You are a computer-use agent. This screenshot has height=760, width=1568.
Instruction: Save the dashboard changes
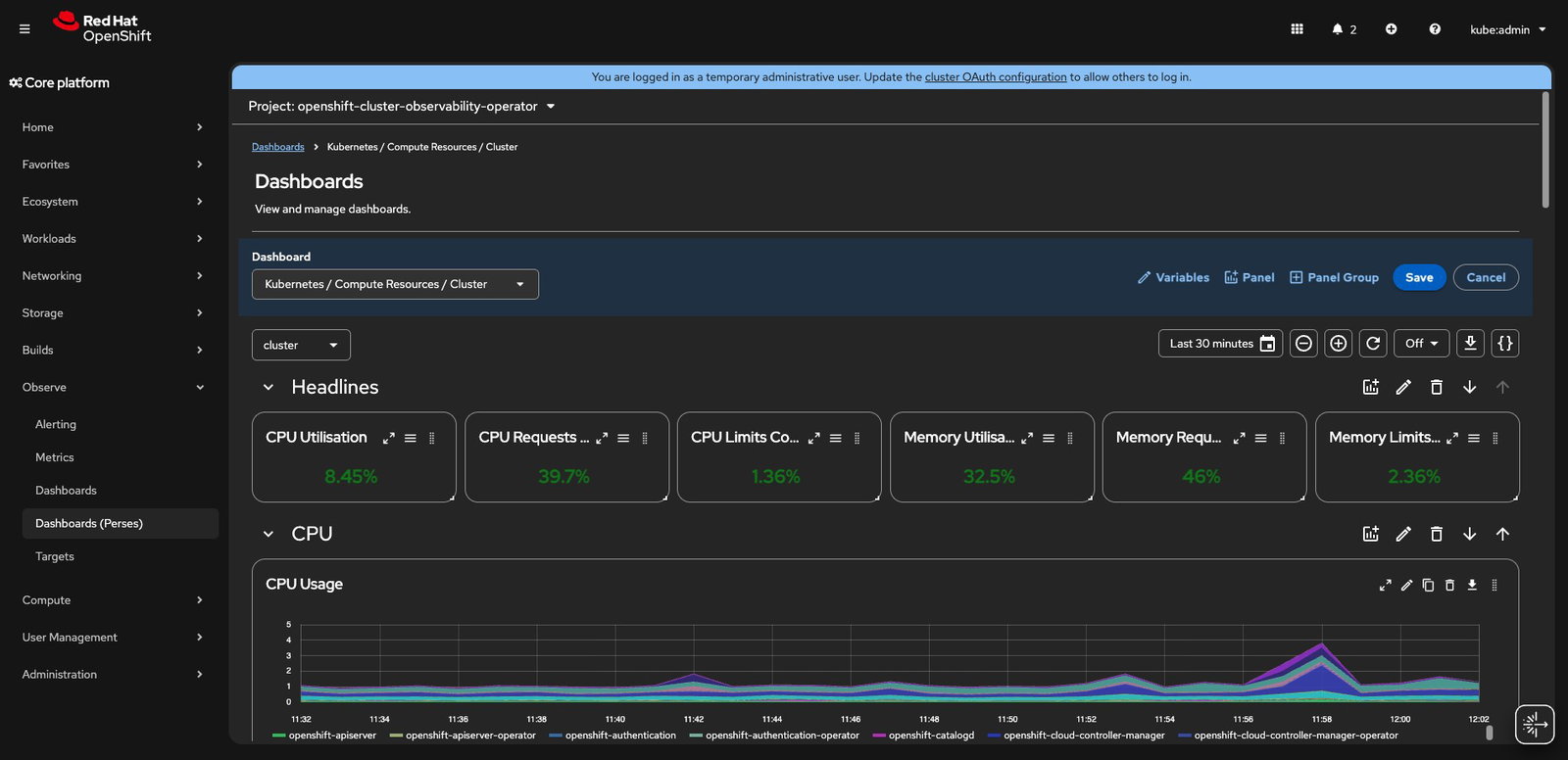point(1419,277)
